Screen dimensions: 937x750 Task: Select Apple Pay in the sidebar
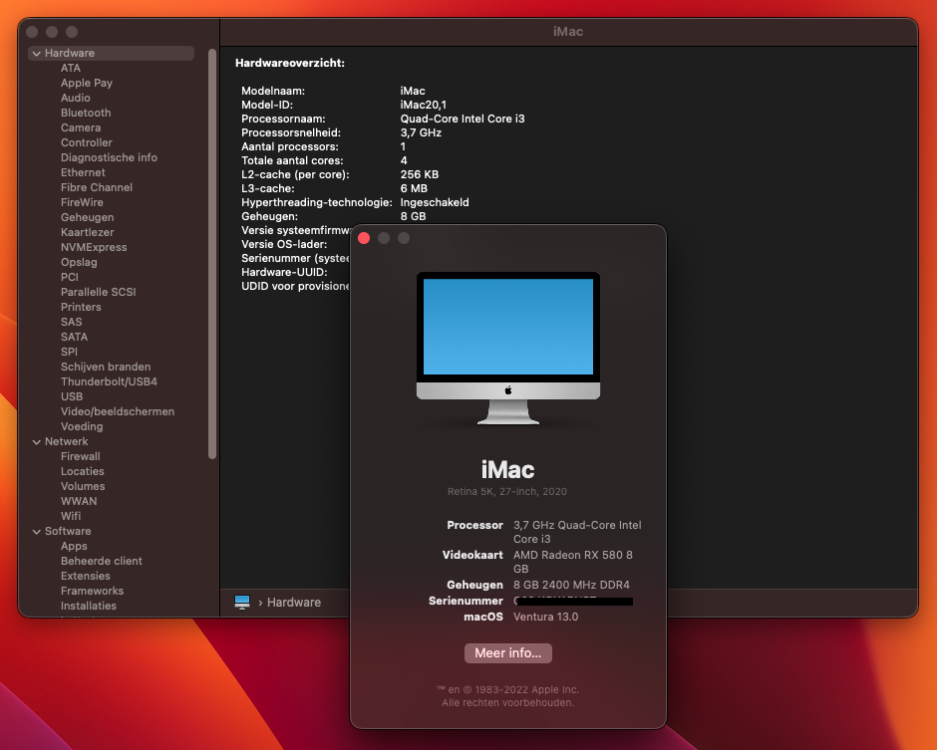pos(87,83)
